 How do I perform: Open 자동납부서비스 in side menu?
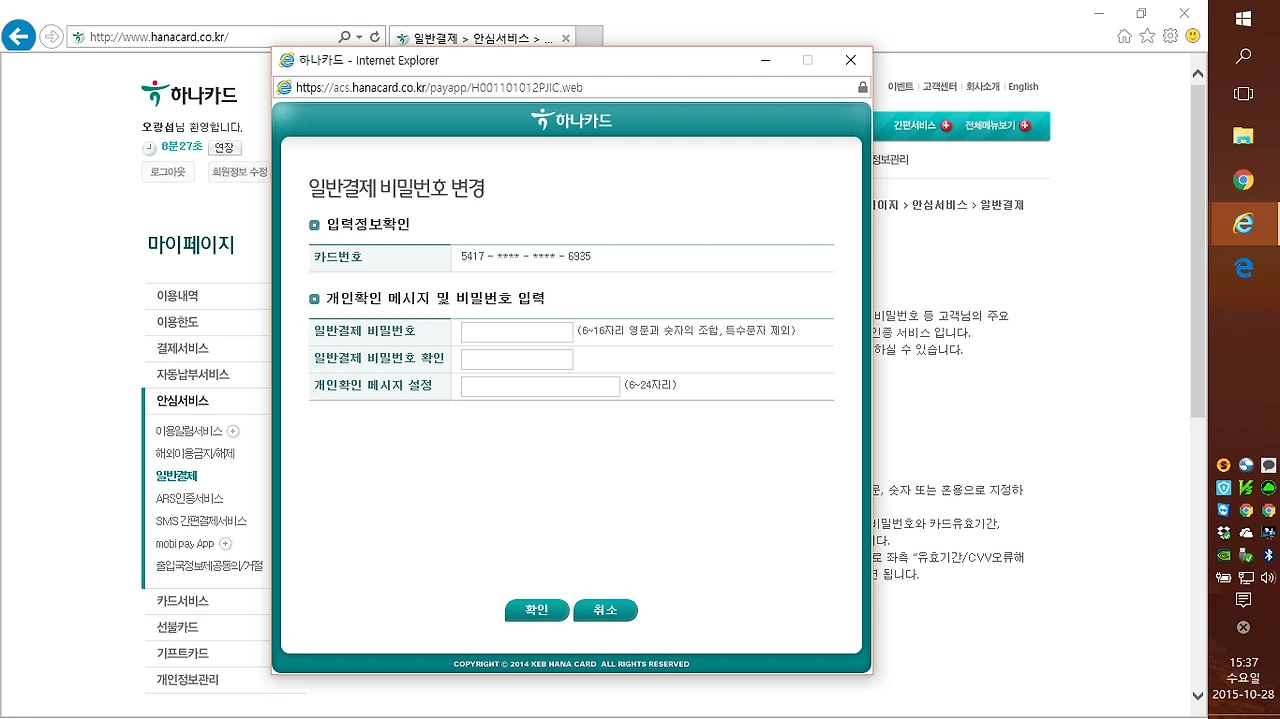(193, 374)
